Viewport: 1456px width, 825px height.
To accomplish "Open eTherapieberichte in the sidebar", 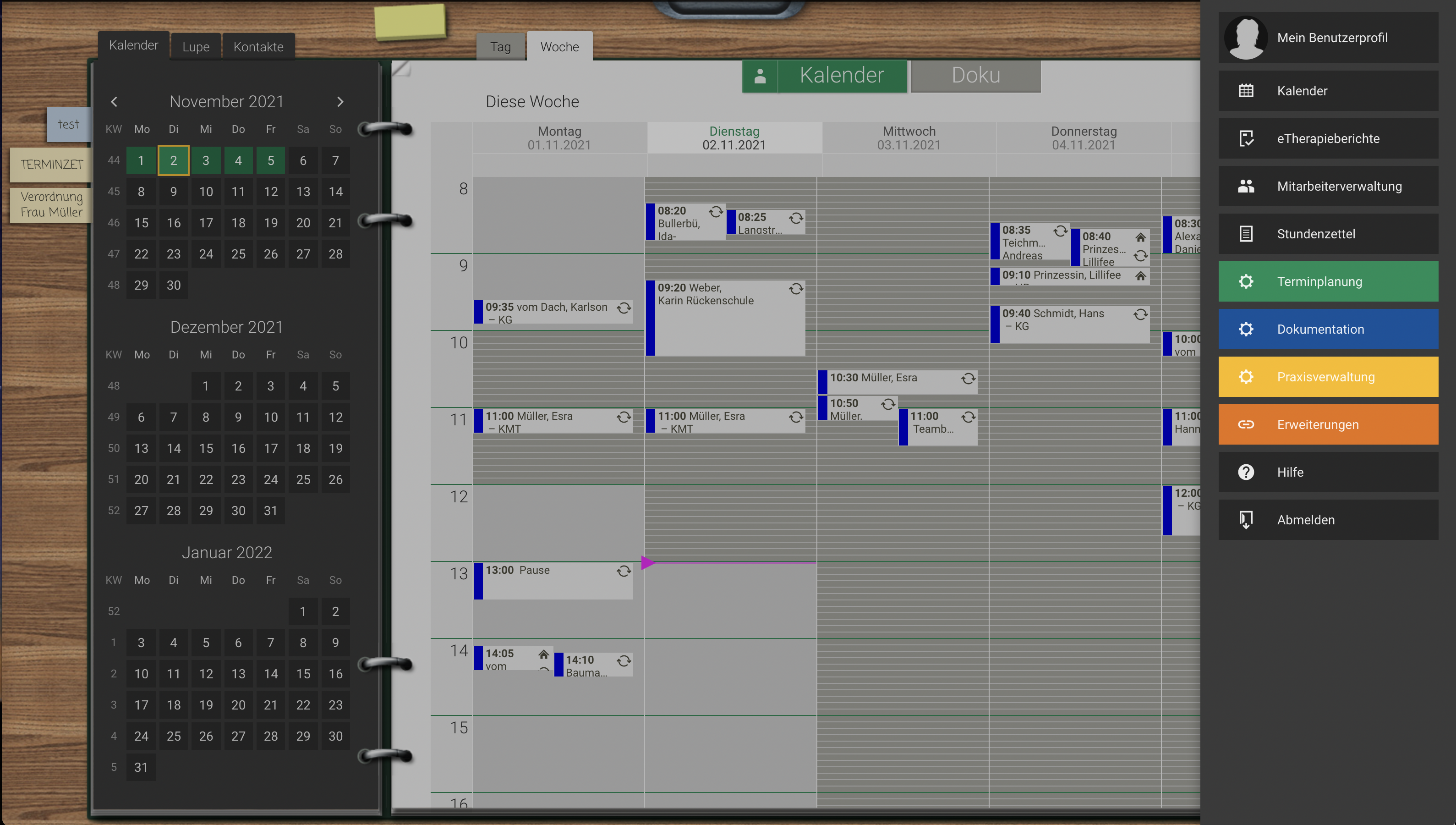I will (x=1327, y=138).
